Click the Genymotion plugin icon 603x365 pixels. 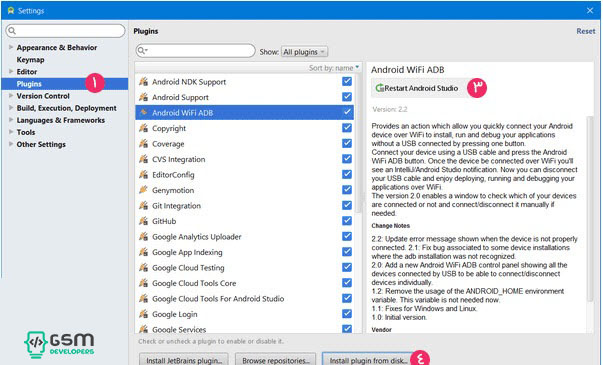143,190
